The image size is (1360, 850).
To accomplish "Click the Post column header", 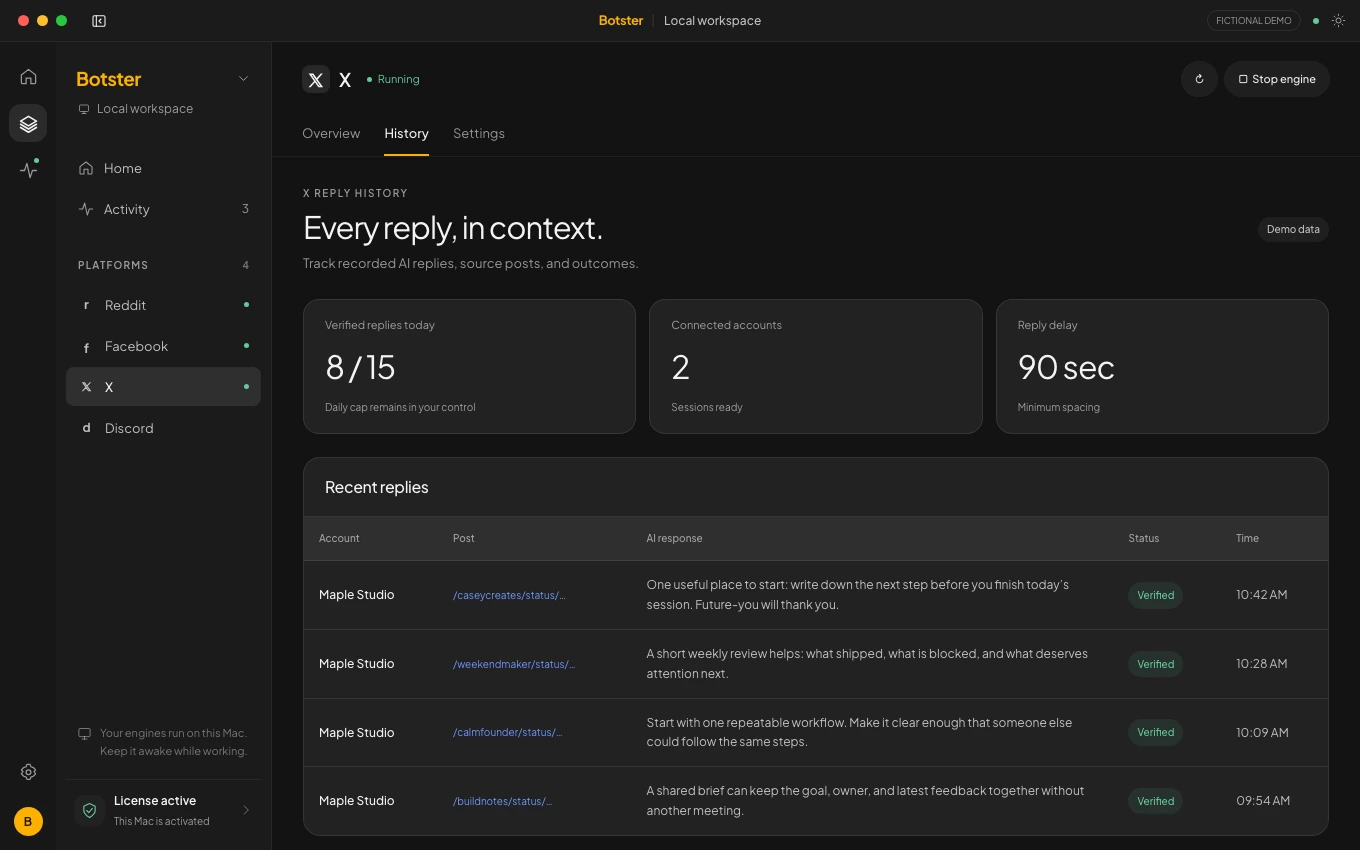I will coord(463,538).
